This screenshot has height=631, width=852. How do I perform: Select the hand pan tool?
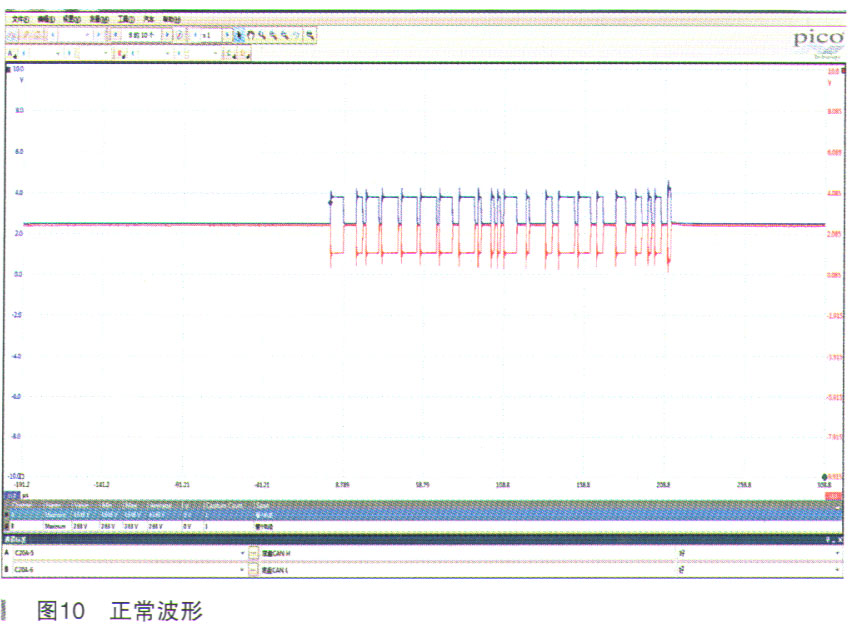pos(251,36)
